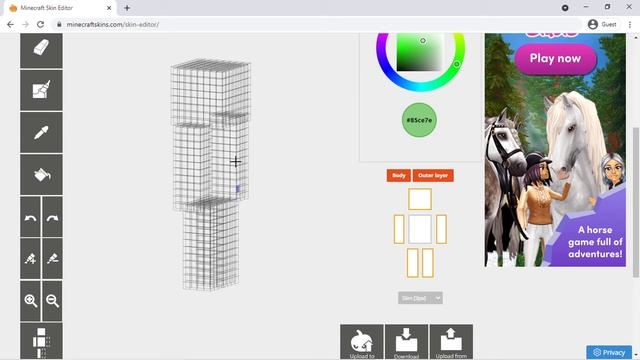Click Upload to pumpkin icon button
640x360 pixels.
tap(362, 342)
